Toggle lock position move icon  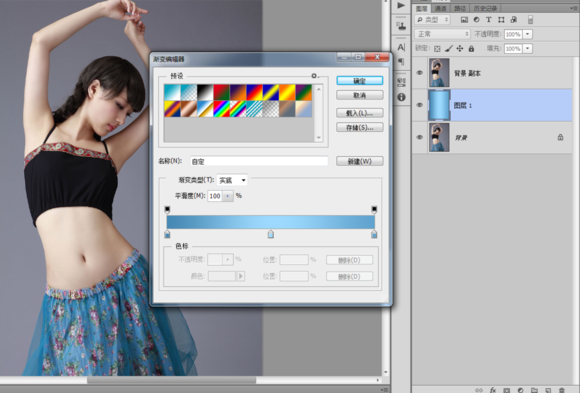point(460,48)
